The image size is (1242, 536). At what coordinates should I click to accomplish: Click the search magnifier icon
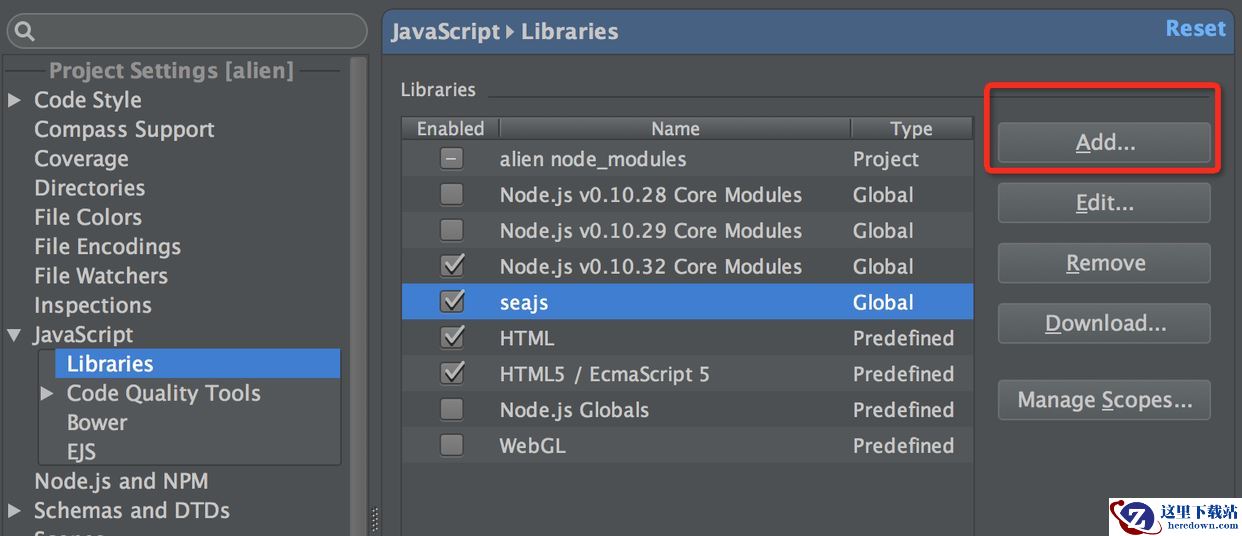26,32
